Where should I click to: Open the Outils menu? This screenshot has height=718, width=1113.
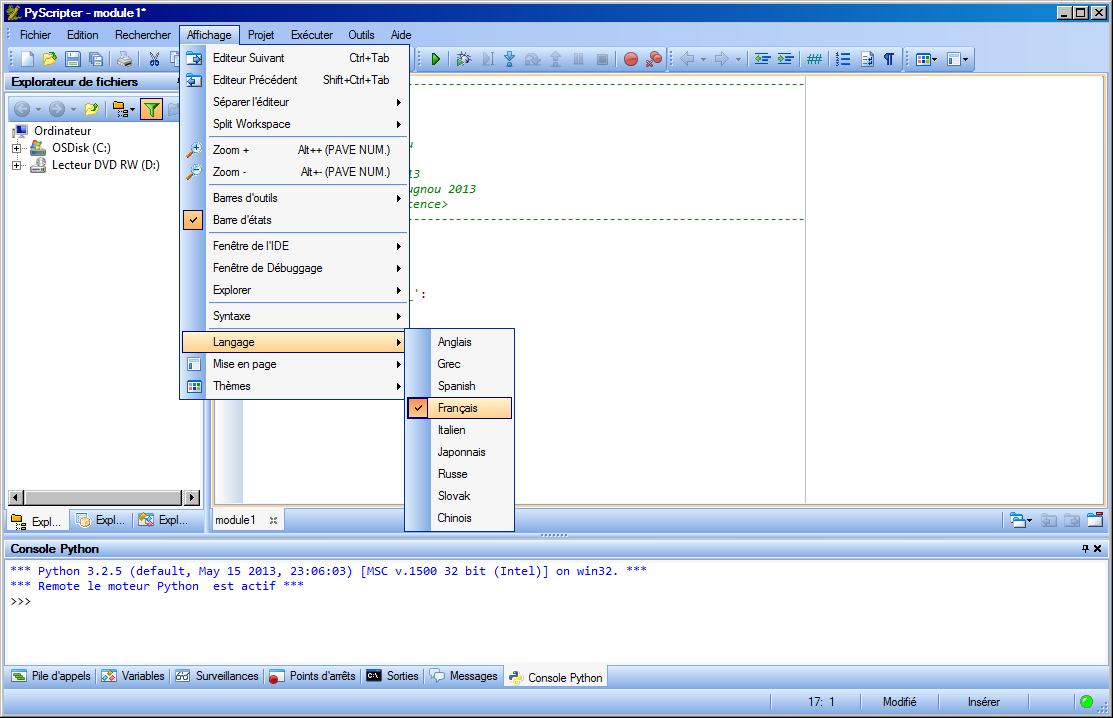(361, 35)
